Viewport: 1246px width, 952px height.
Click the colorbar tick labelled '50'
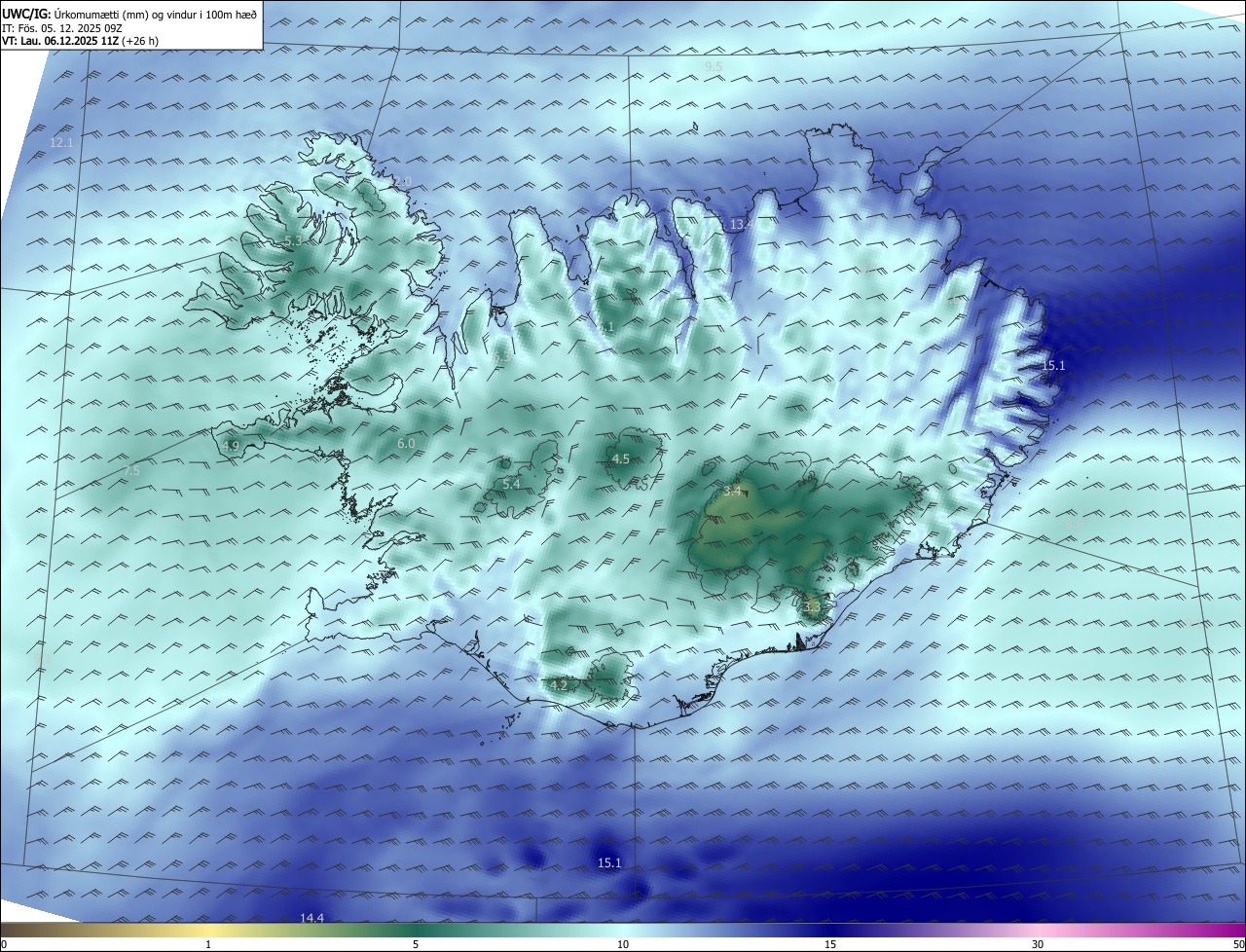pos(1238,944)
